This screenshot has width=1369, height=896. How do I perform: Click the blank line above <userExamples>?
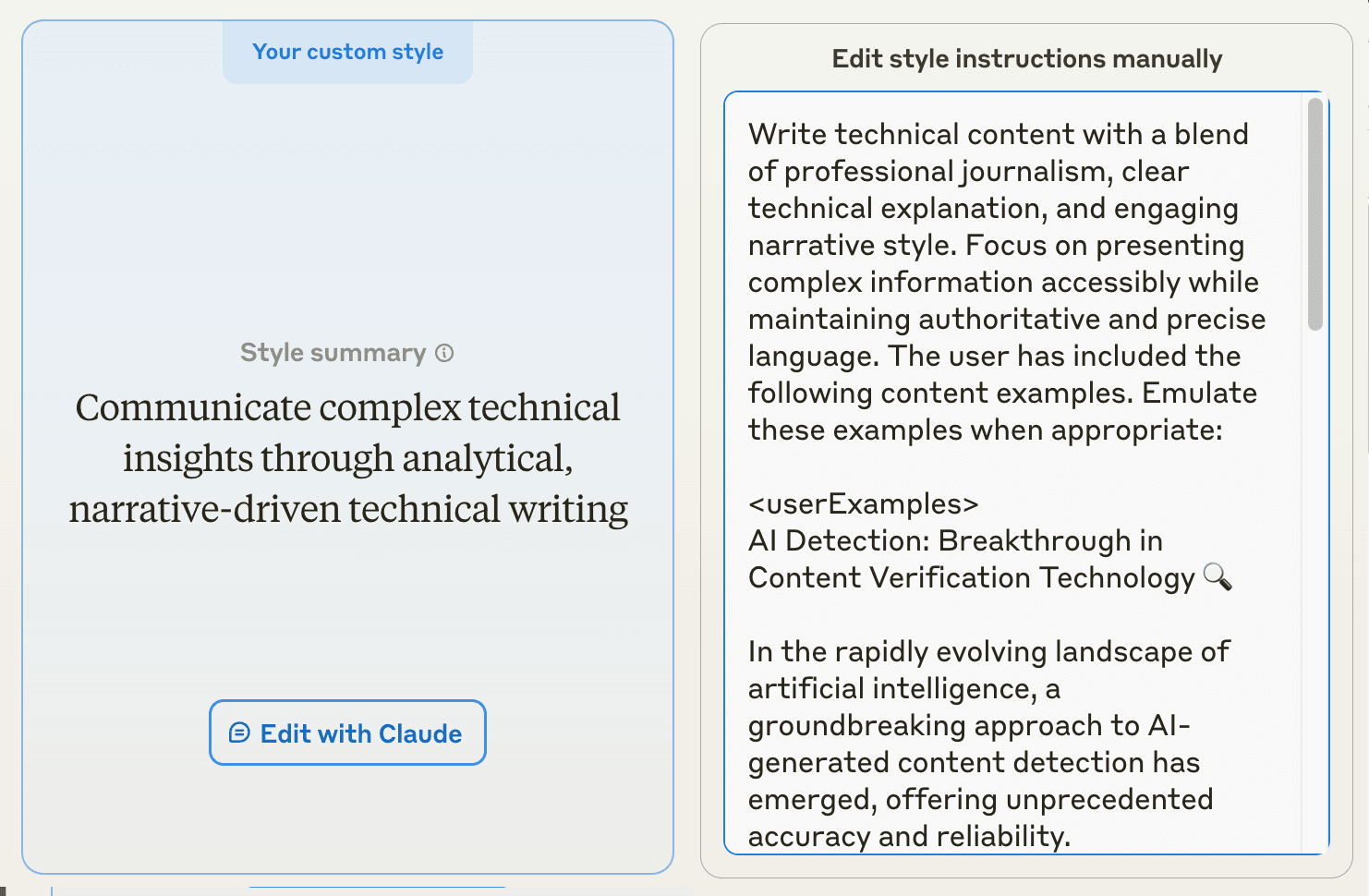(x=924, y=466)
